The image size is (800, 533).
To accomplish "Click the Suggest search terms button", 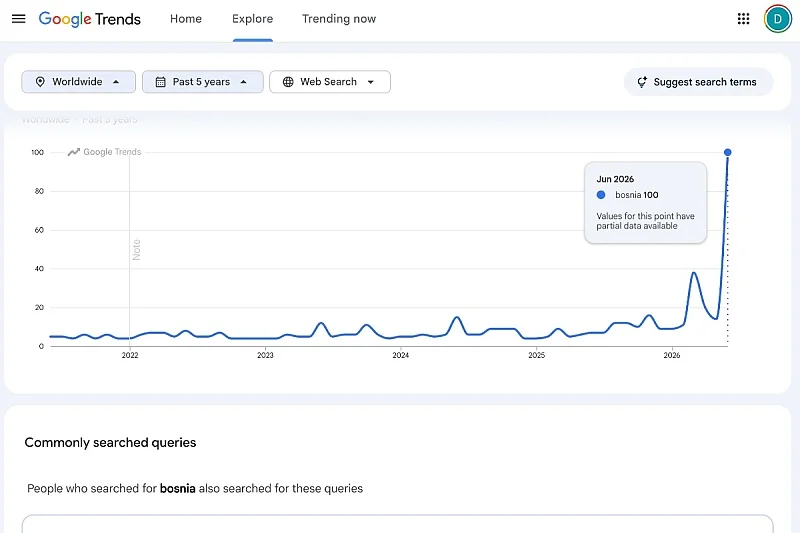I will [698, 82].
